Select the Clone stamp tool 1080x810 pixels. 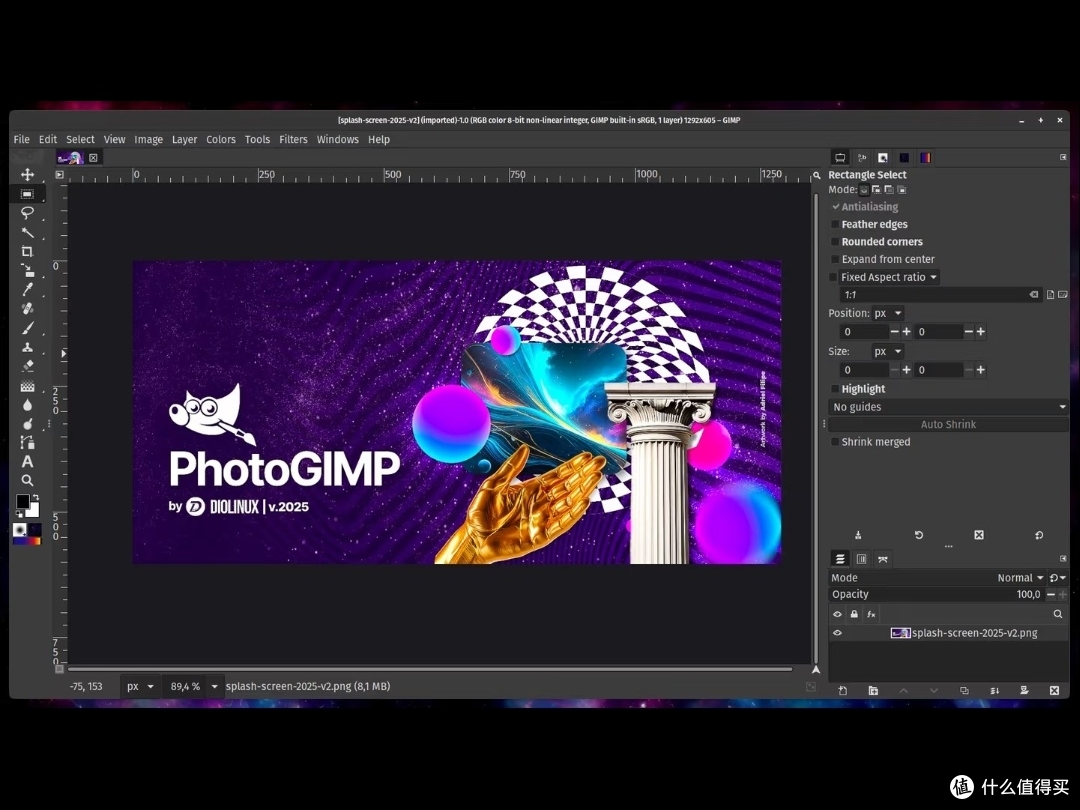tap(28, 347)
